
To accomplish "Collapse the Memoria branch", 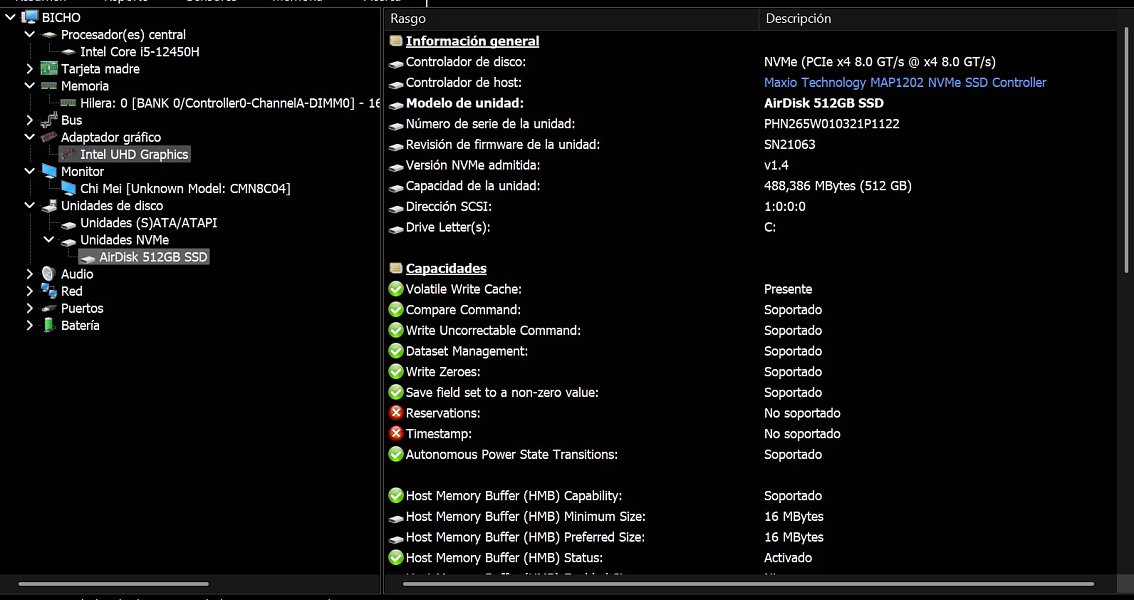I will click(x=30, y=85).
